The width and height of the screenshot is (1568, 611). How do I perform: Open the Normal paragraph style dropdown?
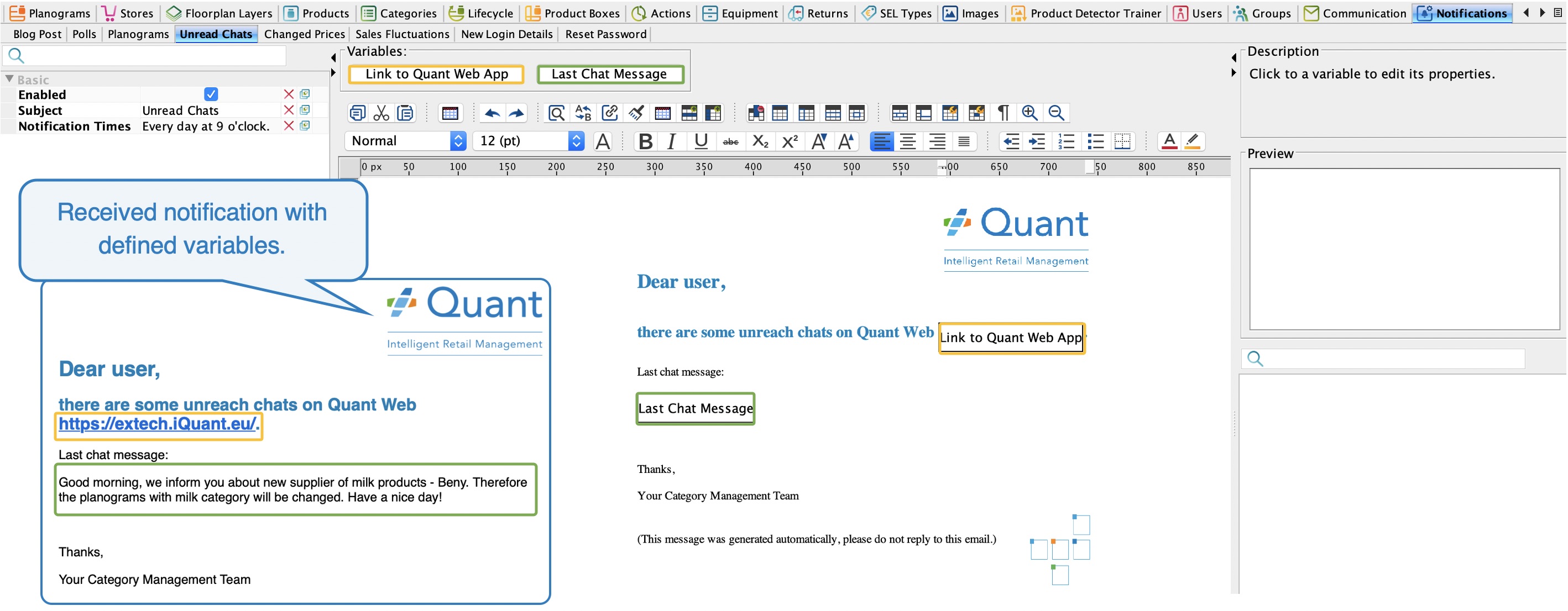(x=405, y=141)
